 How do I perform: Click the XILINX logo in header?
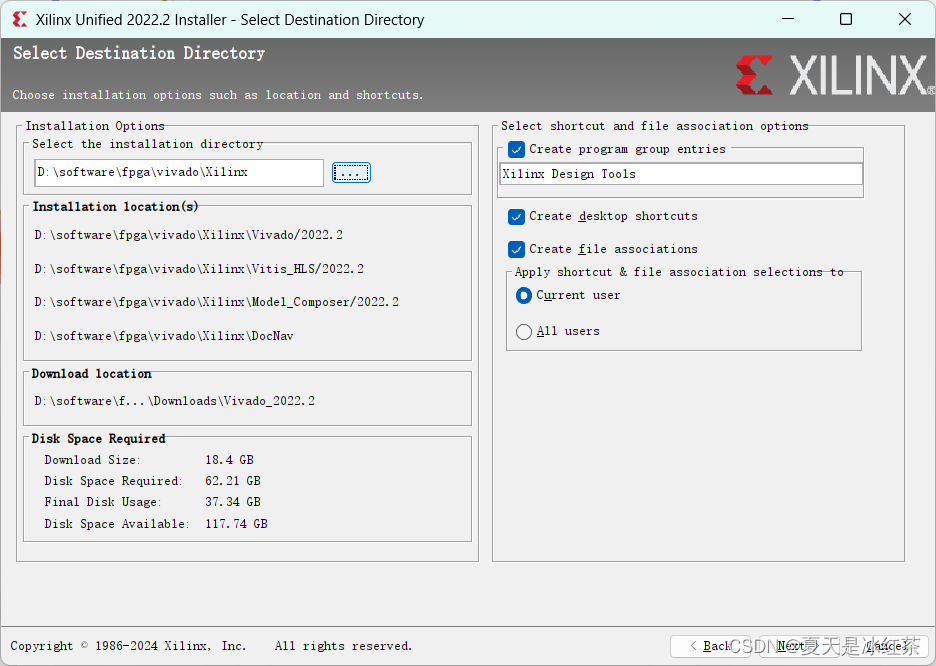coord(835,75)
